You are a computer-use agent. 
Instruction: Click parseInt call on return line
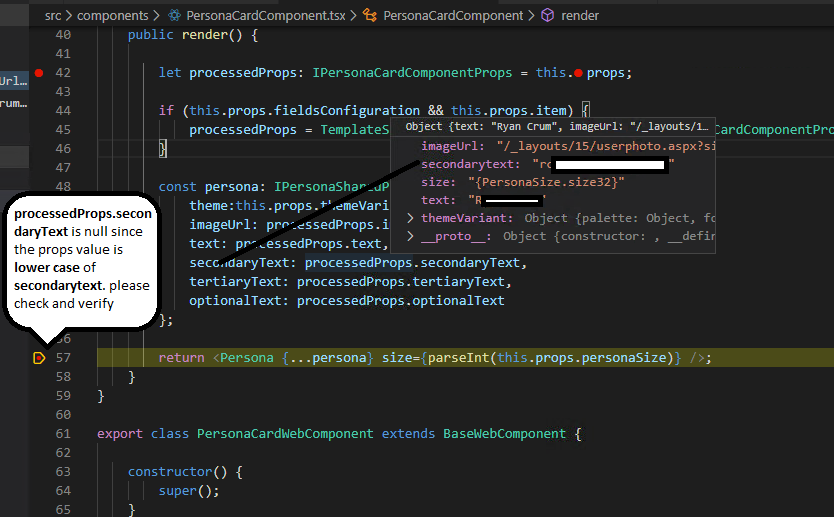click(458, 358)
